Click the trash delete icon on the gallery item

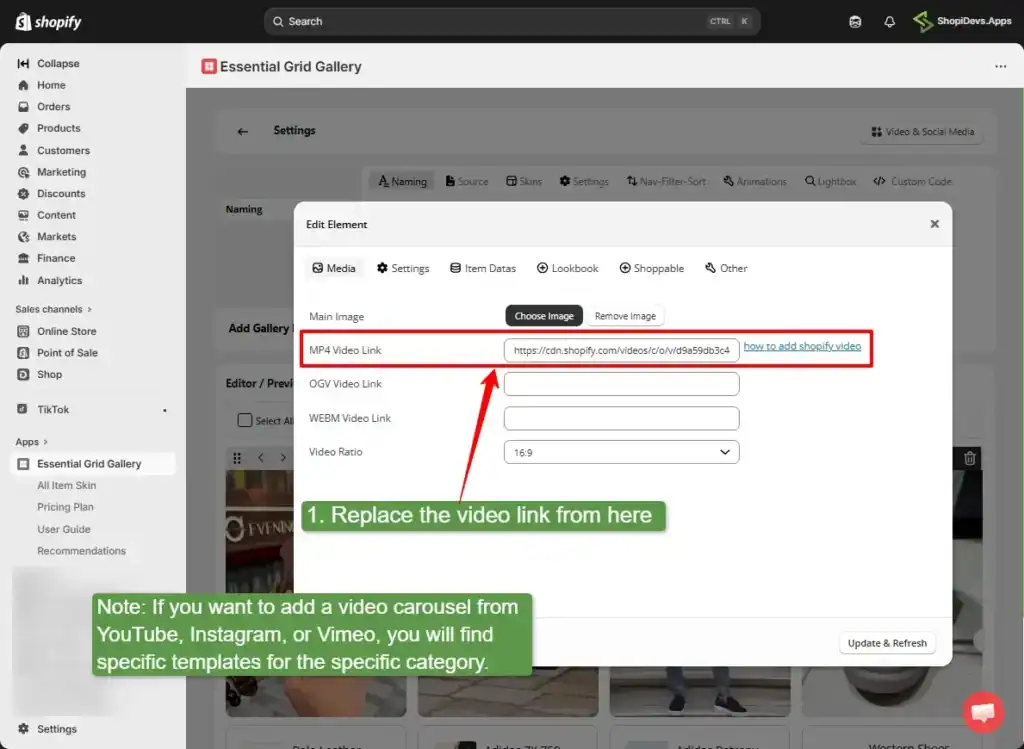tap(969, 457)
